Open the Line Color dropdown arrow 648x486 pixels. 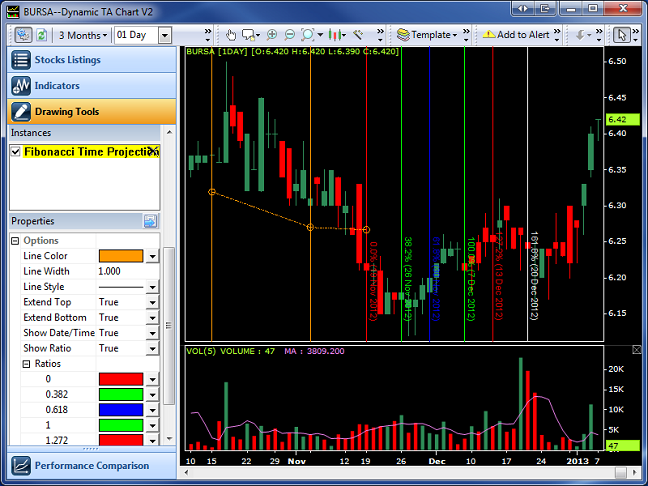tap(152, 256)
